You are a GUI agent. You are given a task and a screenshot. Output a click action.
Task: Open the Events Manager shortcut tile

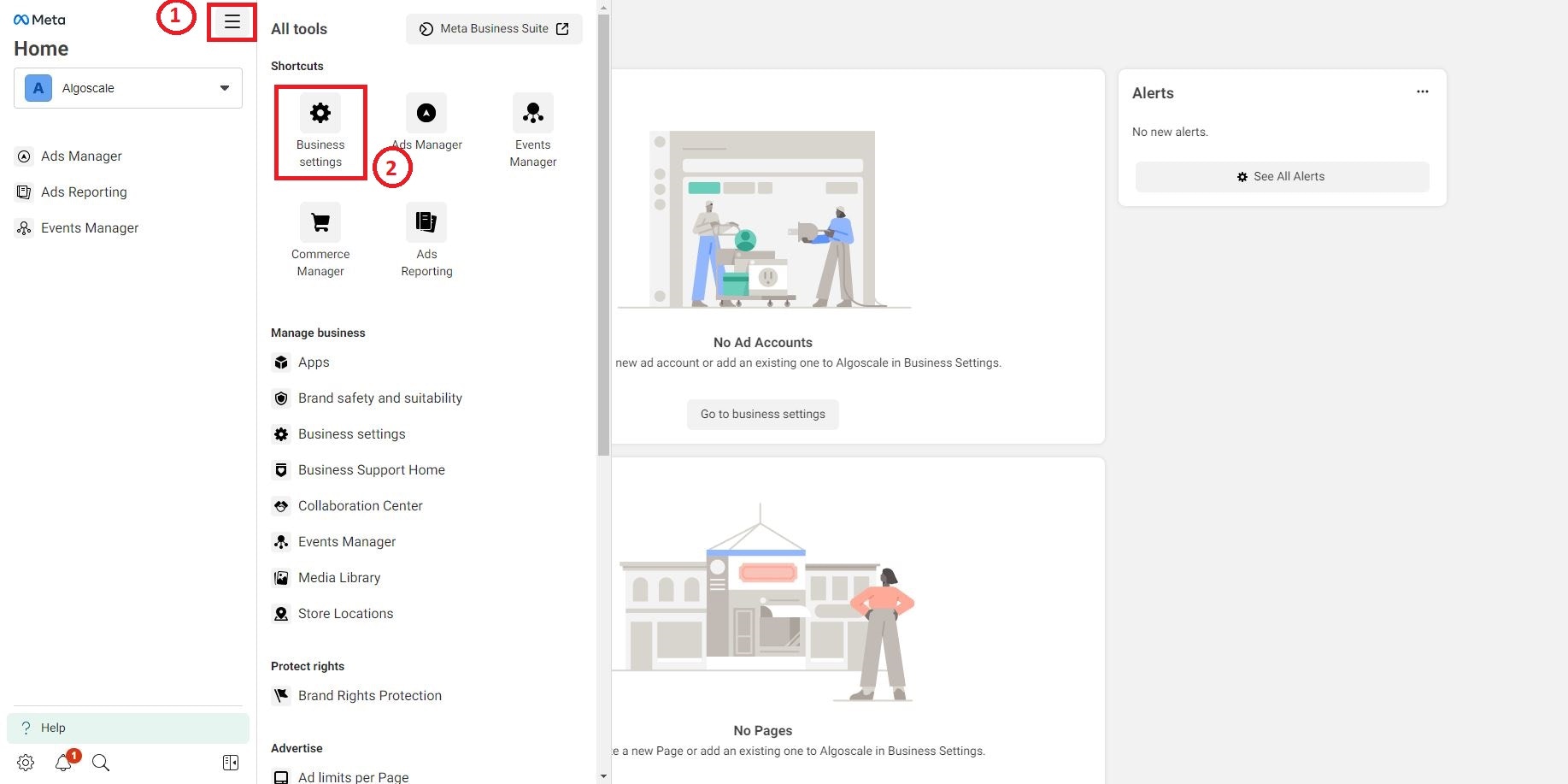click(533, 132)
